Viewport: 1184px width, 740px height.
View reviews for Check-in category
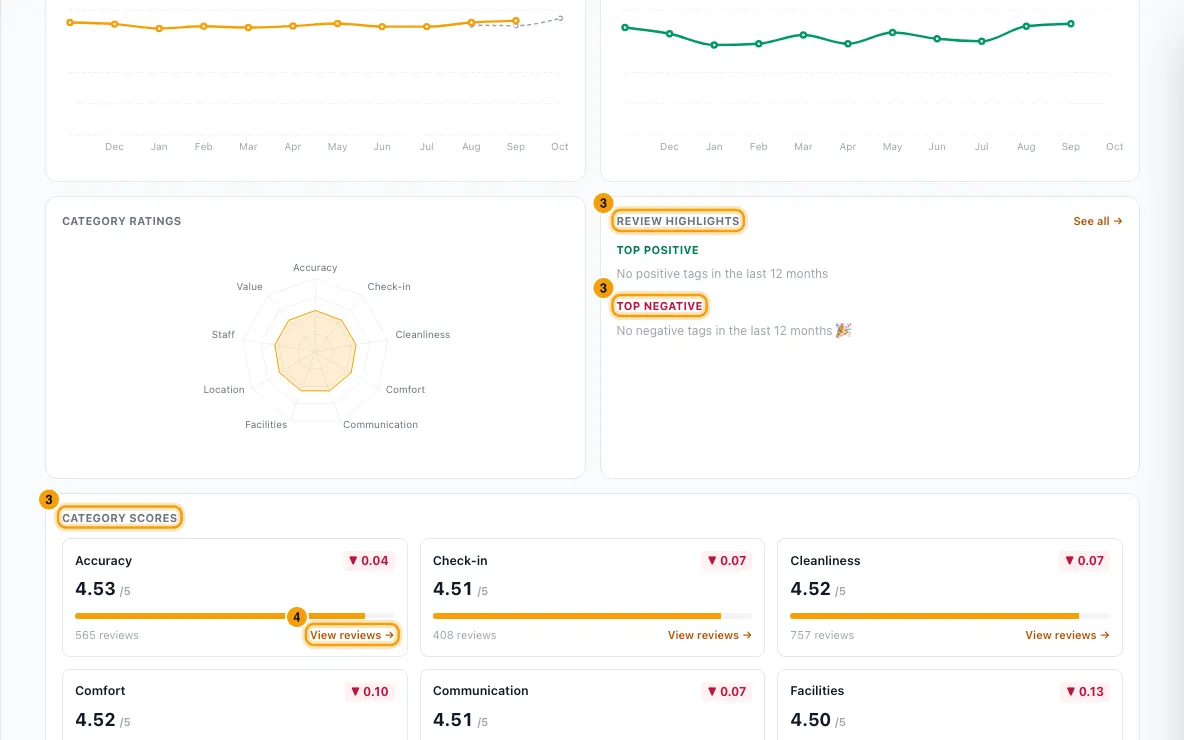pos(709,635)
